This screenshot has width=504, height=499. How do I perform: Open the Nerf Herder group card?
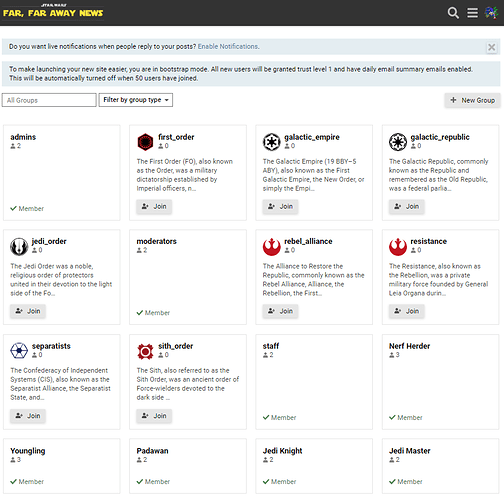pos(440,382)
